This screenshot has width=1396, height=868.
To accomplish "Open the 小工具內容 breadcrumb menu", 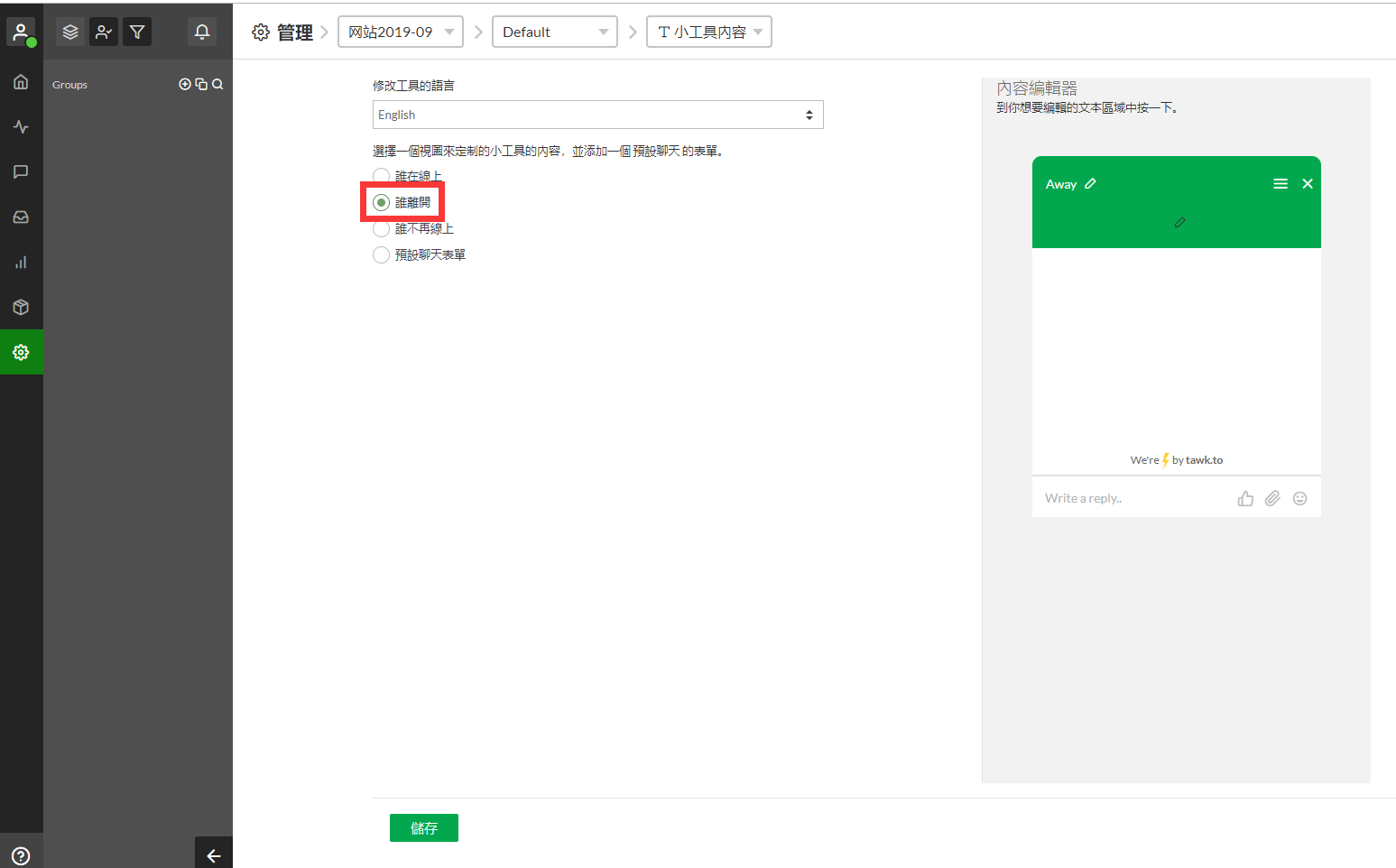I will click(x=709, y=32).
